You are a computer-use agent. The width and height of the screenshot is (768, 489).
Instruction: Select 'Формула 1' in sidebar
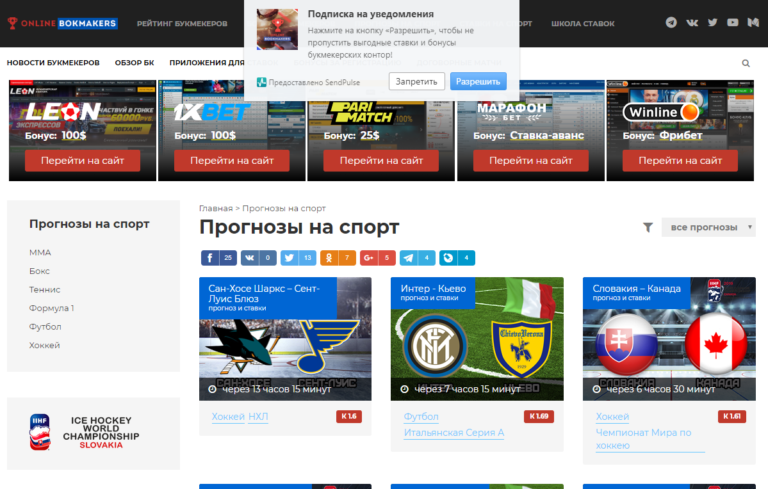tap(51, 308)
